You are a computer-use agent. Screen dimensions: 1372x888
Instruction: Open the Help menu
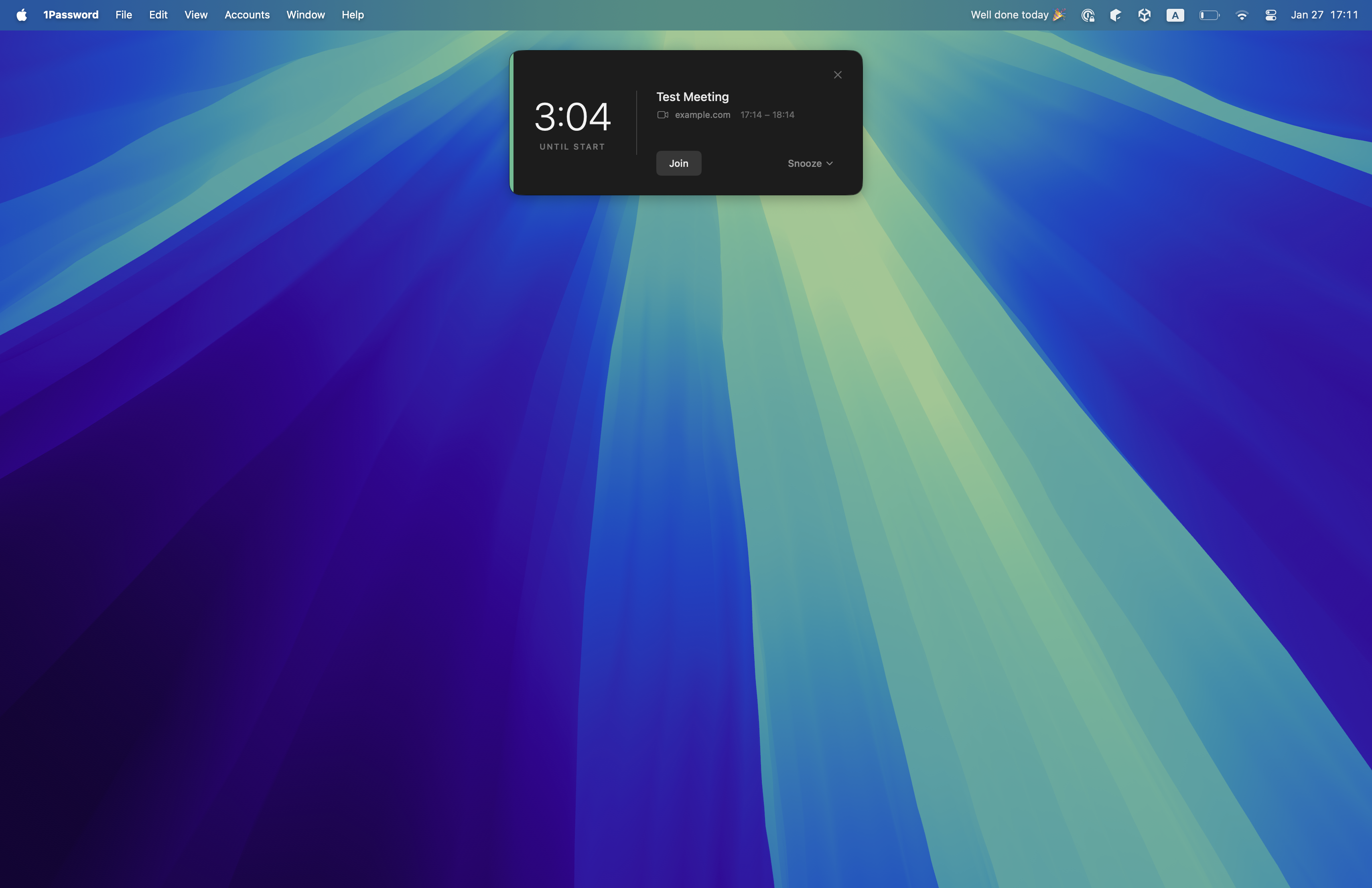pyautogui.click(x=352, y=15)
